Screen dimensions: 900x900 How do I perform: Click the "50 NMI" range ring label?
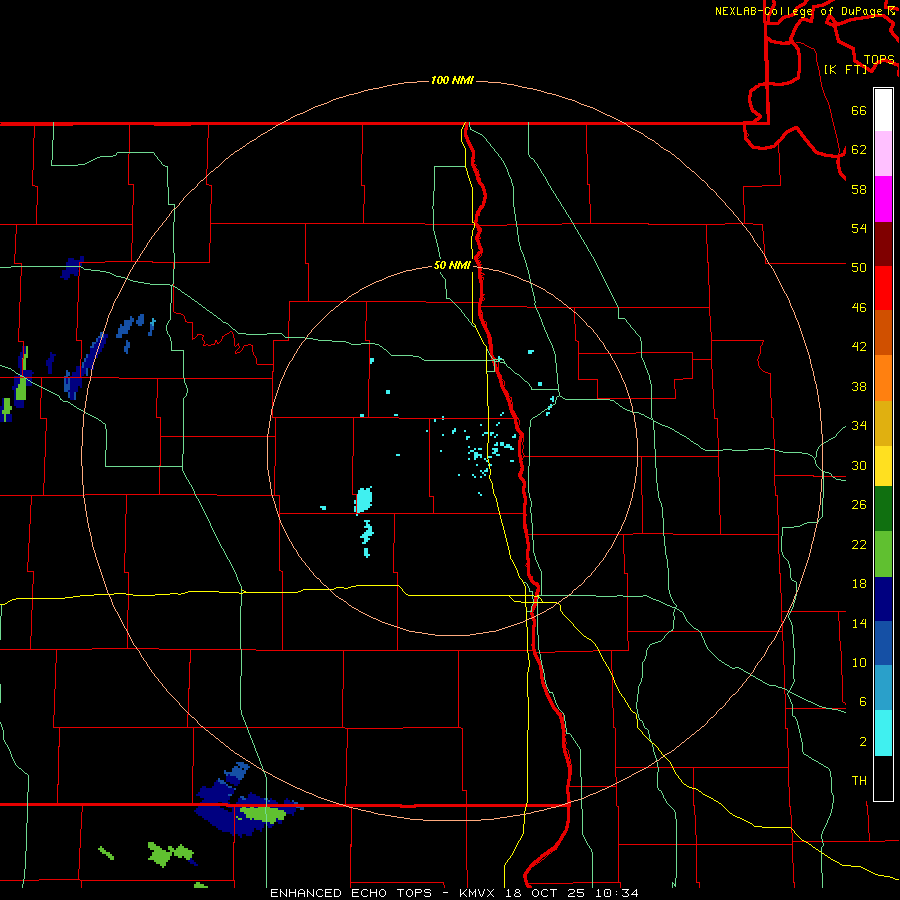[452, 265]
